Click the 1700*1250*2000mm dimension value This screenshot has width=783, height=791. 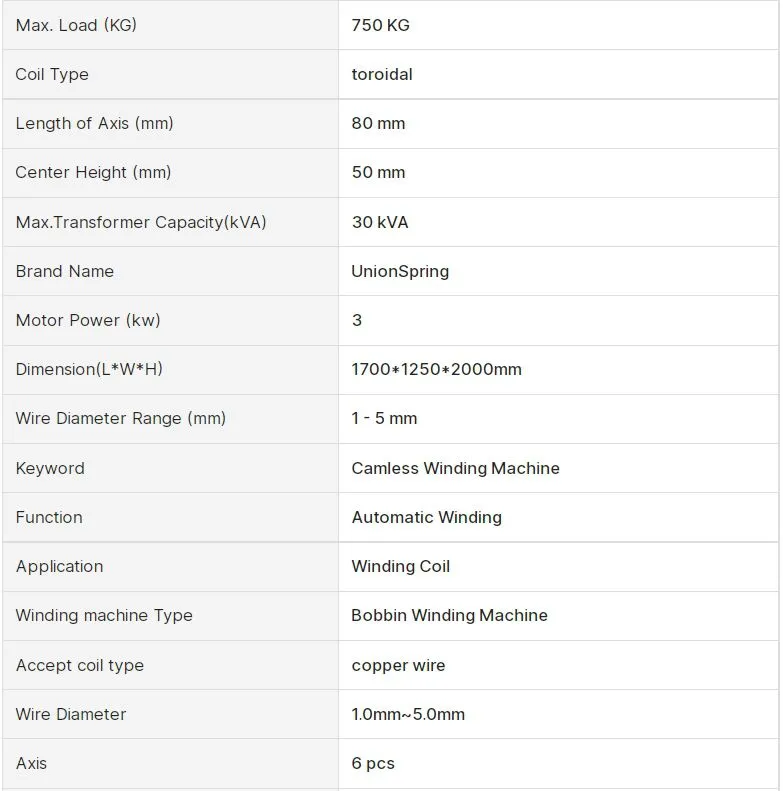[x=436, y=369]
